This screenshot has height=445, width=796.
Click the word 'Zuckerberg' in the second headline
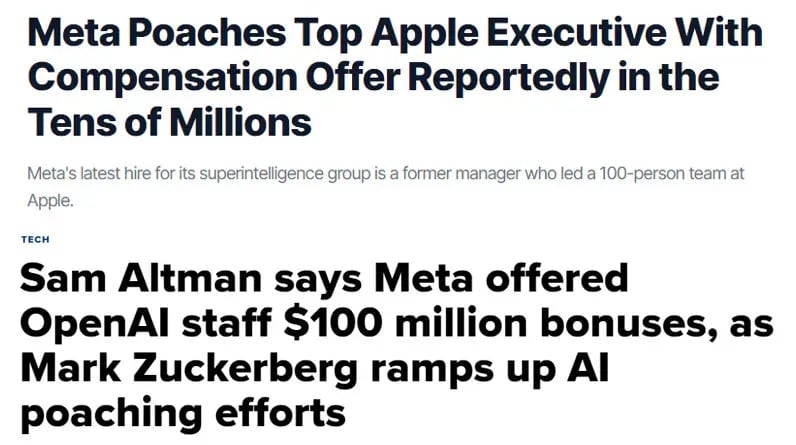coord(246,369)
